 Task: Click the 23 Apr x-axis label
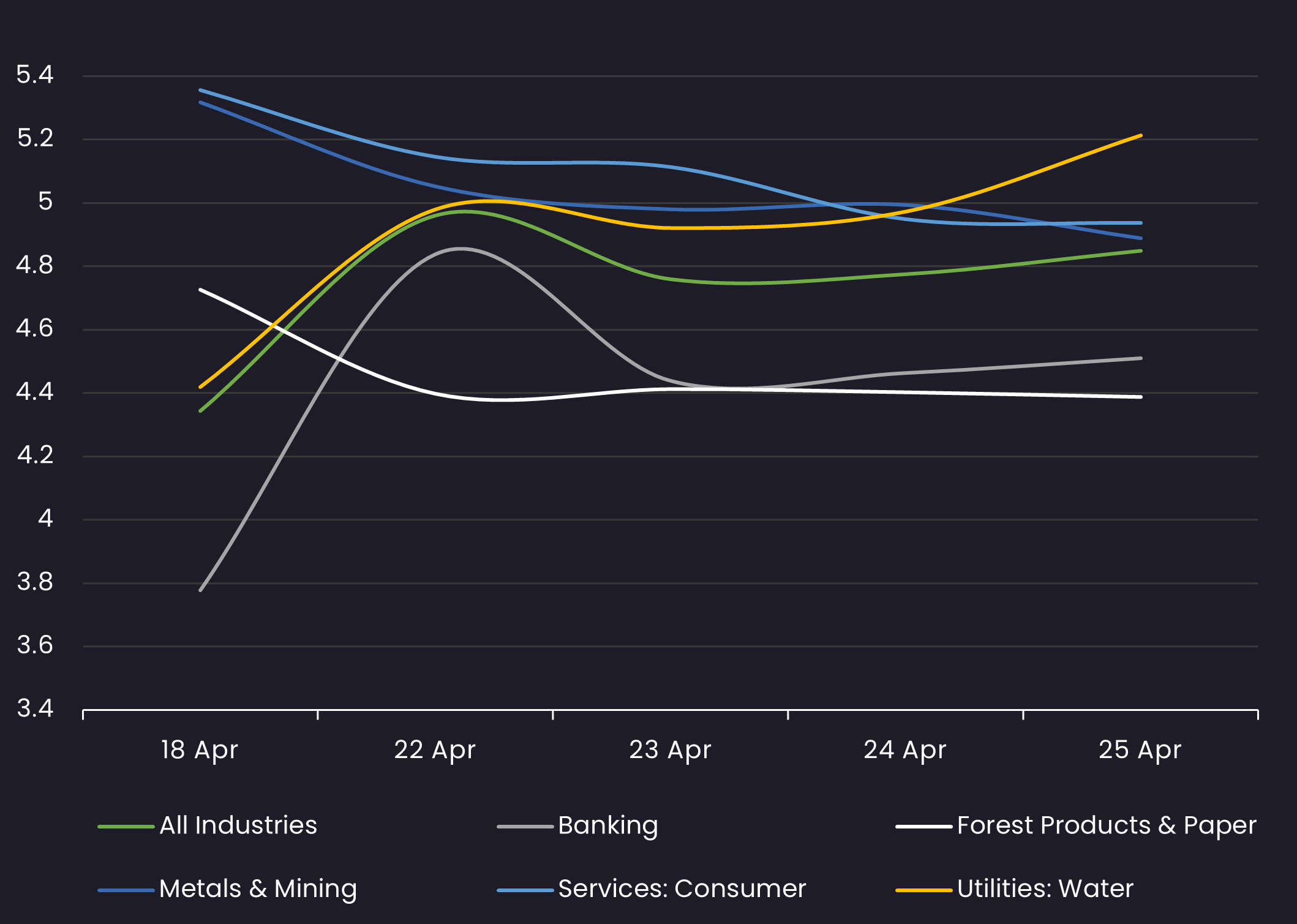670,750
